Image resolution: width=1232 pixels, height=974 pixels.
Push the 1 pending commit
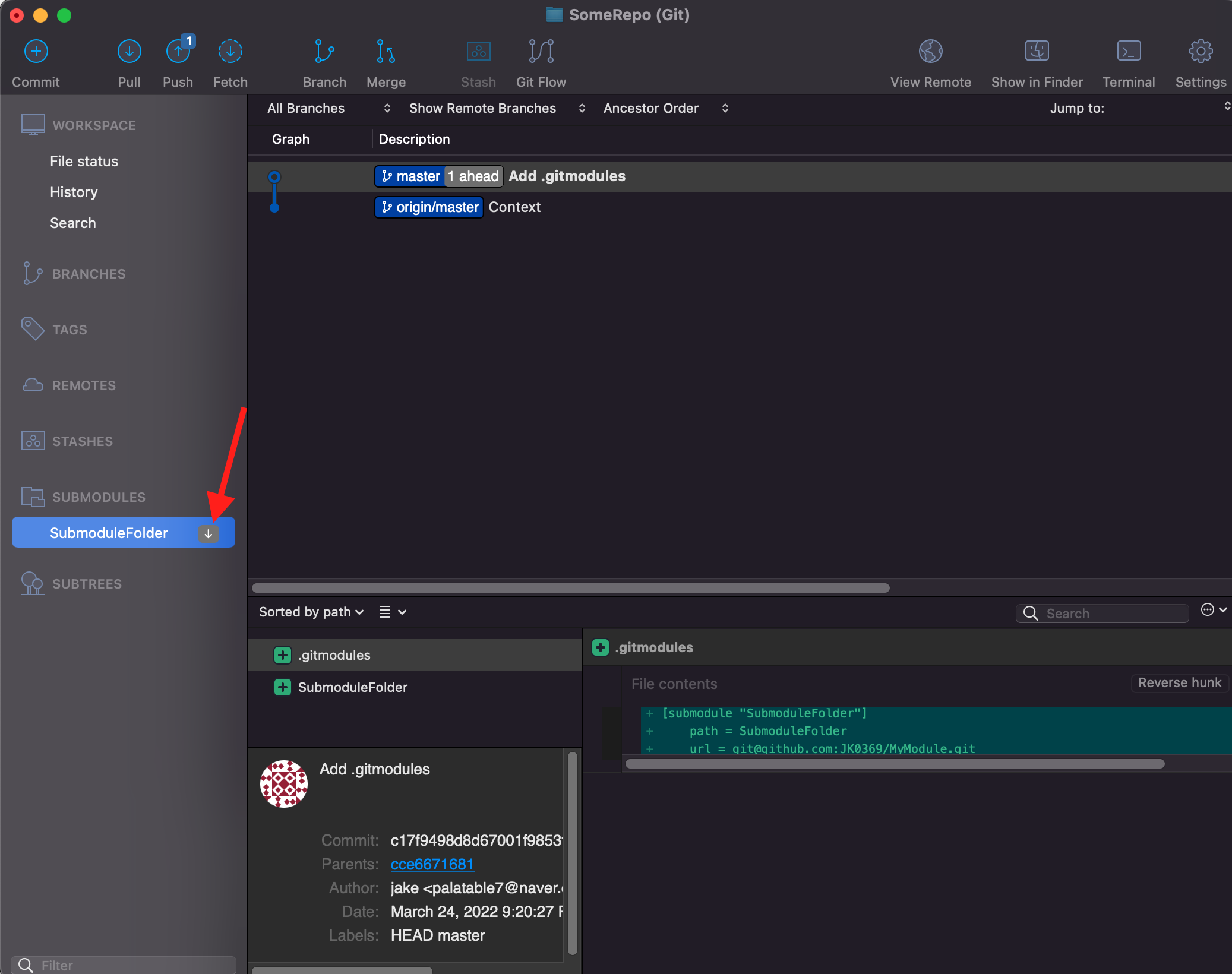(x=178, y=52)
